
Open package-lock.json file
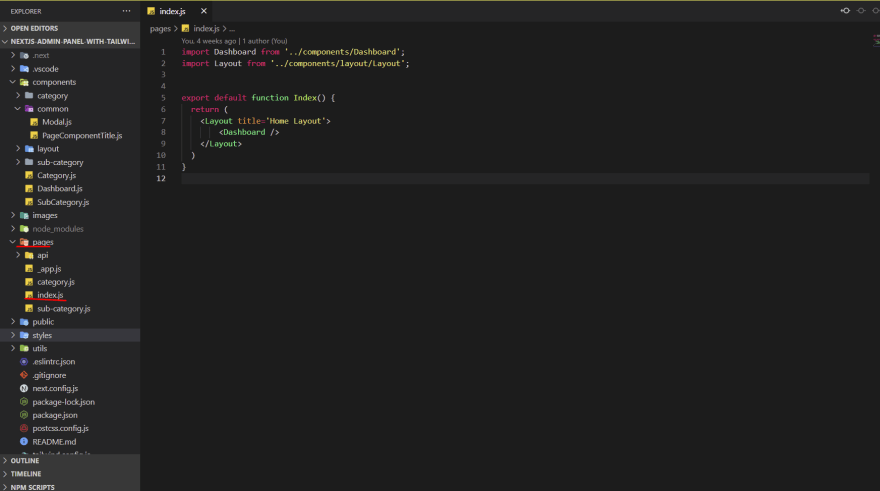[x=63, y=402]
